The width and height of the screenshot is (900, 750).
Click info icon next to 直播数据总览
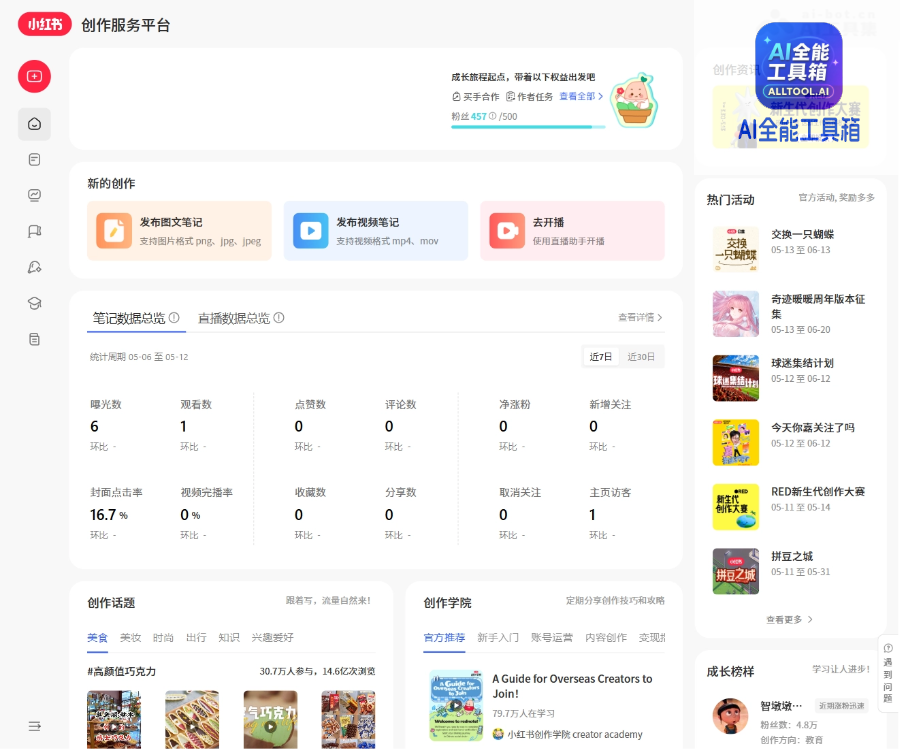coord(279,317)
